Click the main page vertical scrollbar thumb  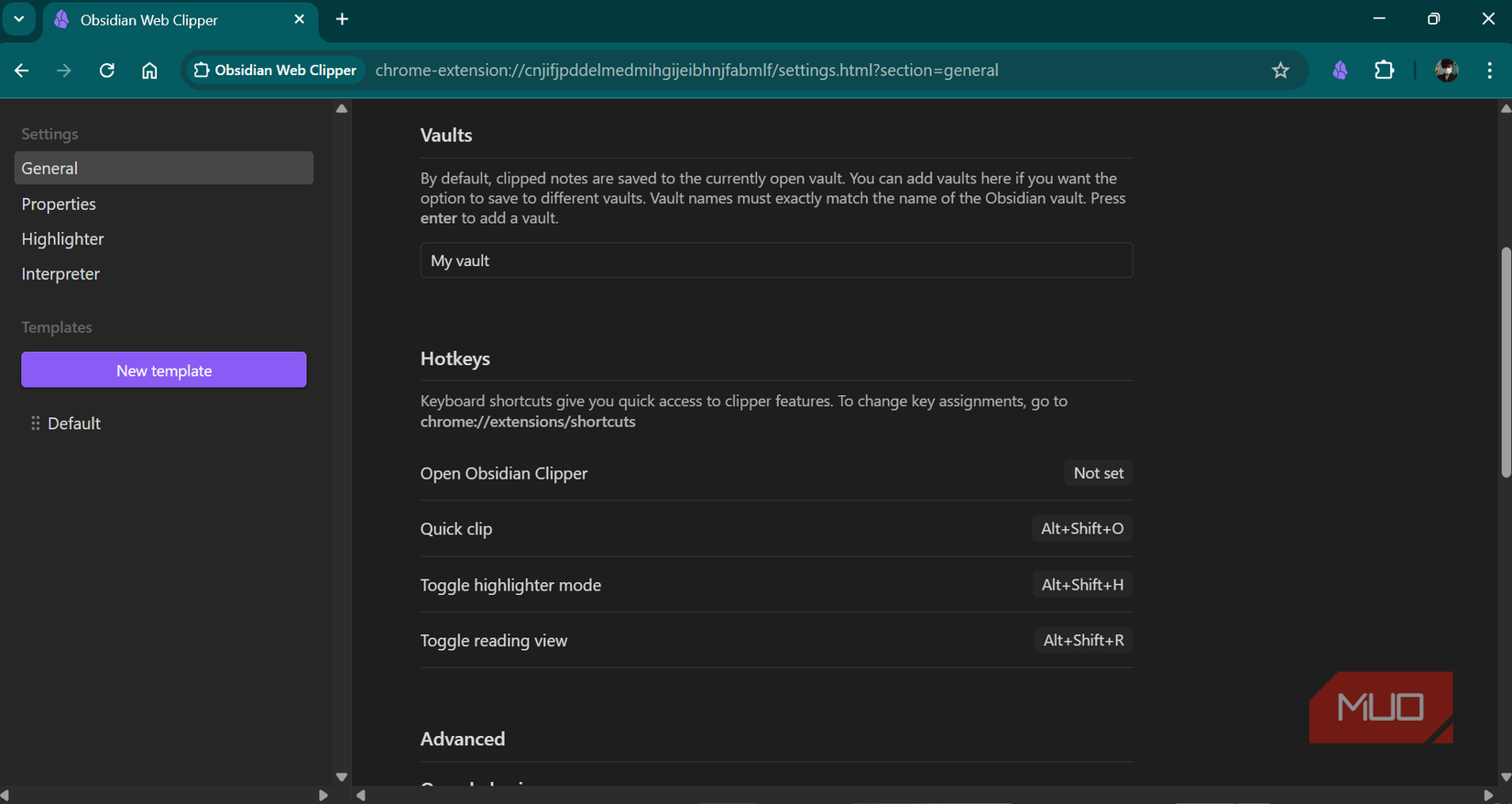1506,362
